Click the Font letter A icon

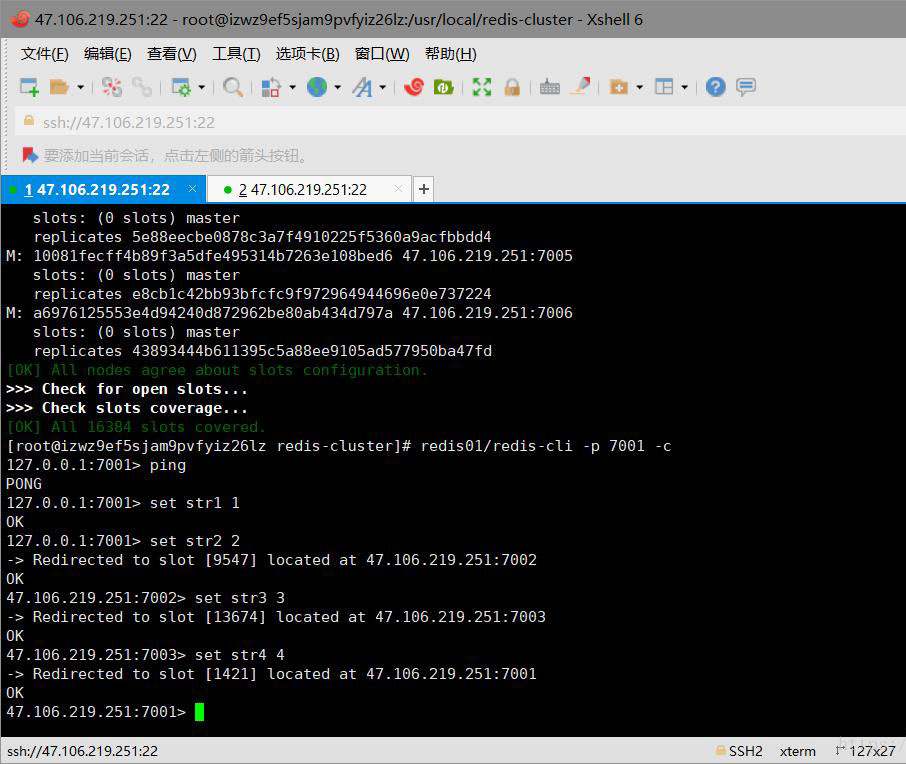(362, 87)
